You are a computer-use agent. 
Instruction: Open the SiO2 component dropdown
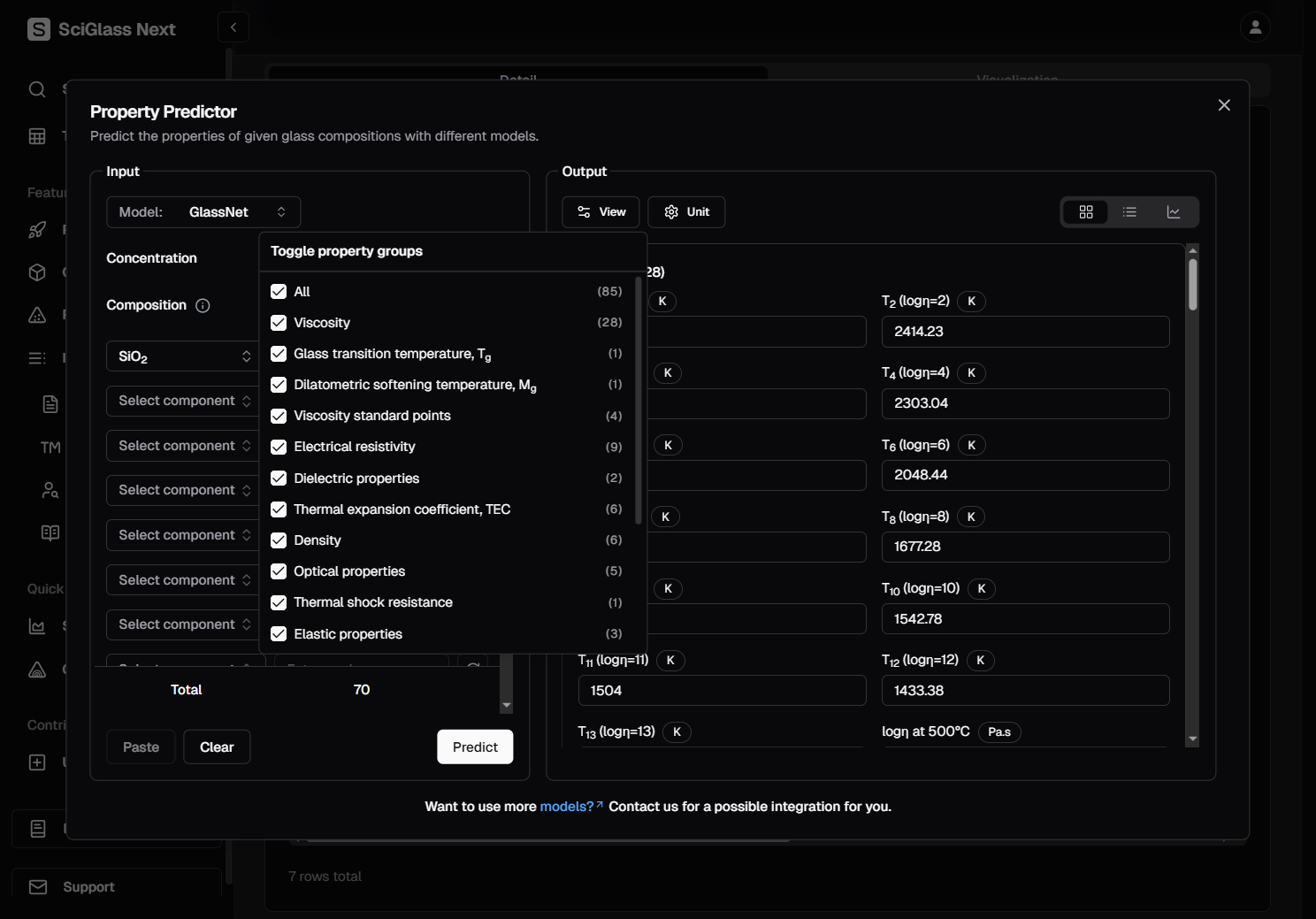(184, 356)
